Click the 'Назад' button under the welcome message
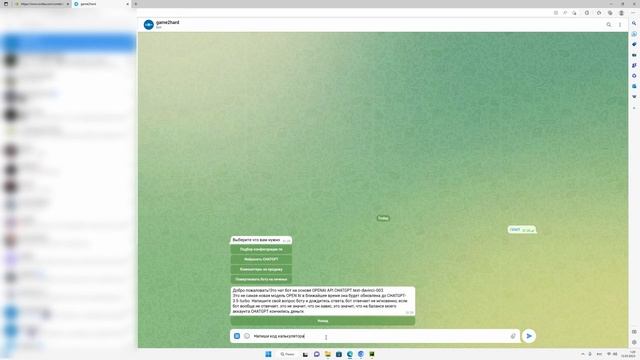 tap(322, 321)
